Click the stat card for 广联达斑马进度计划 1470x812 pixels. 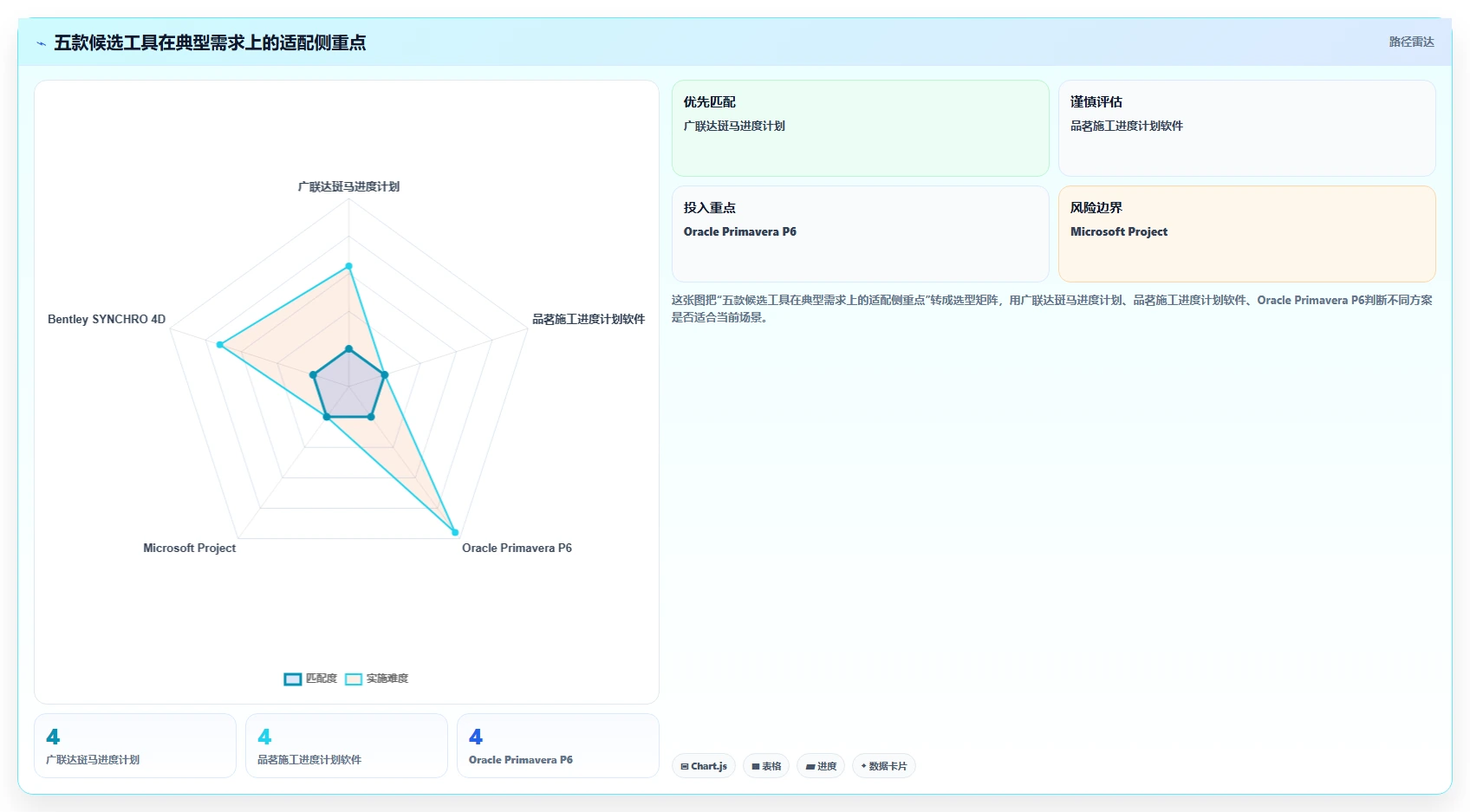pos(135,746)
